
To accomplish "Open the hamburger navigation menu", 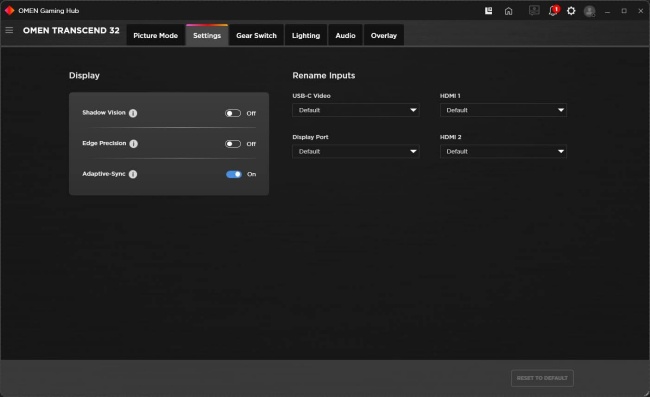I will click(x=9, y=30).
